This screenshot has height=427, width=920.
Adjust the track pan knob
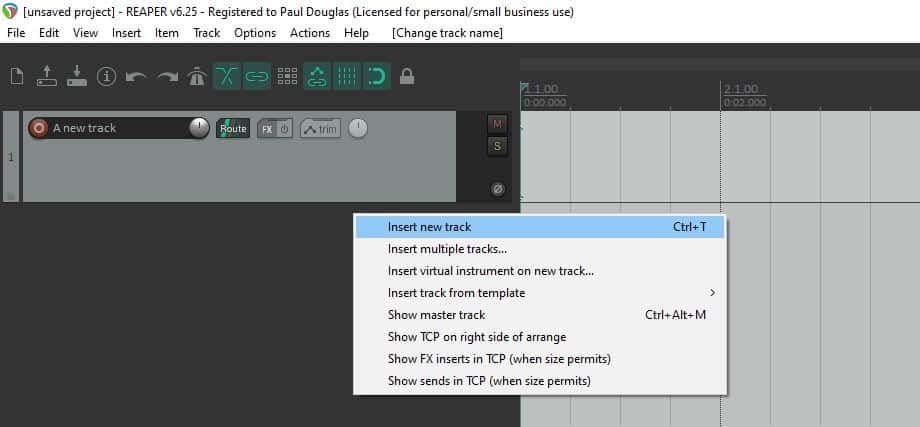358,128
